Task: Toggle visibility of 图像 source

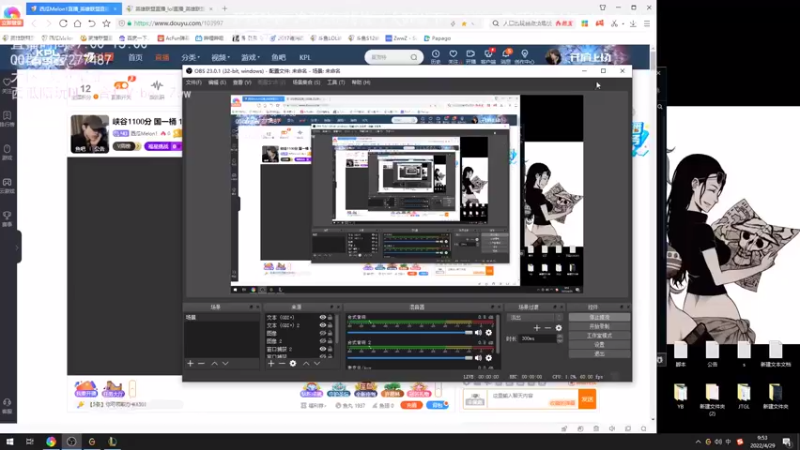Action: (322, 333)
